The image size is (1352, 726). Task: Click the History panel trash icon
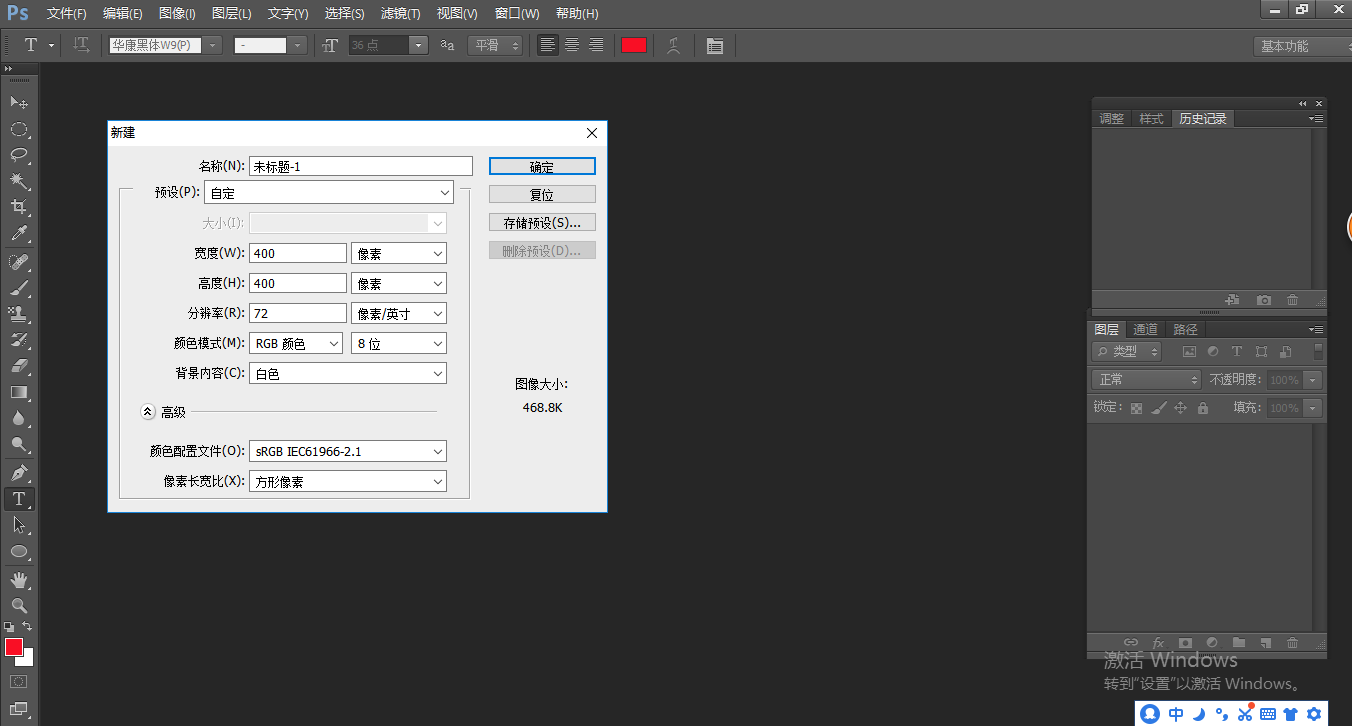click(x=1292, y=300)
